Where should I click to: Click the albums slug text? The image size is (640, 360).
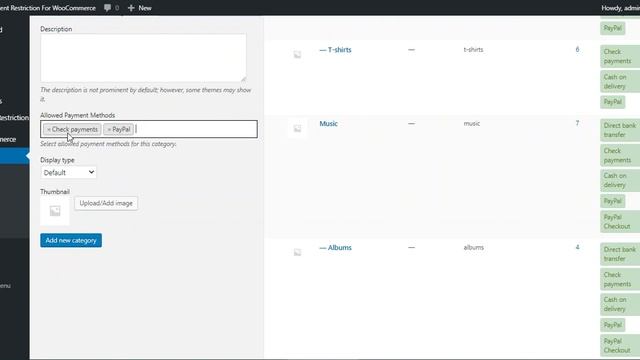point(473,247)
